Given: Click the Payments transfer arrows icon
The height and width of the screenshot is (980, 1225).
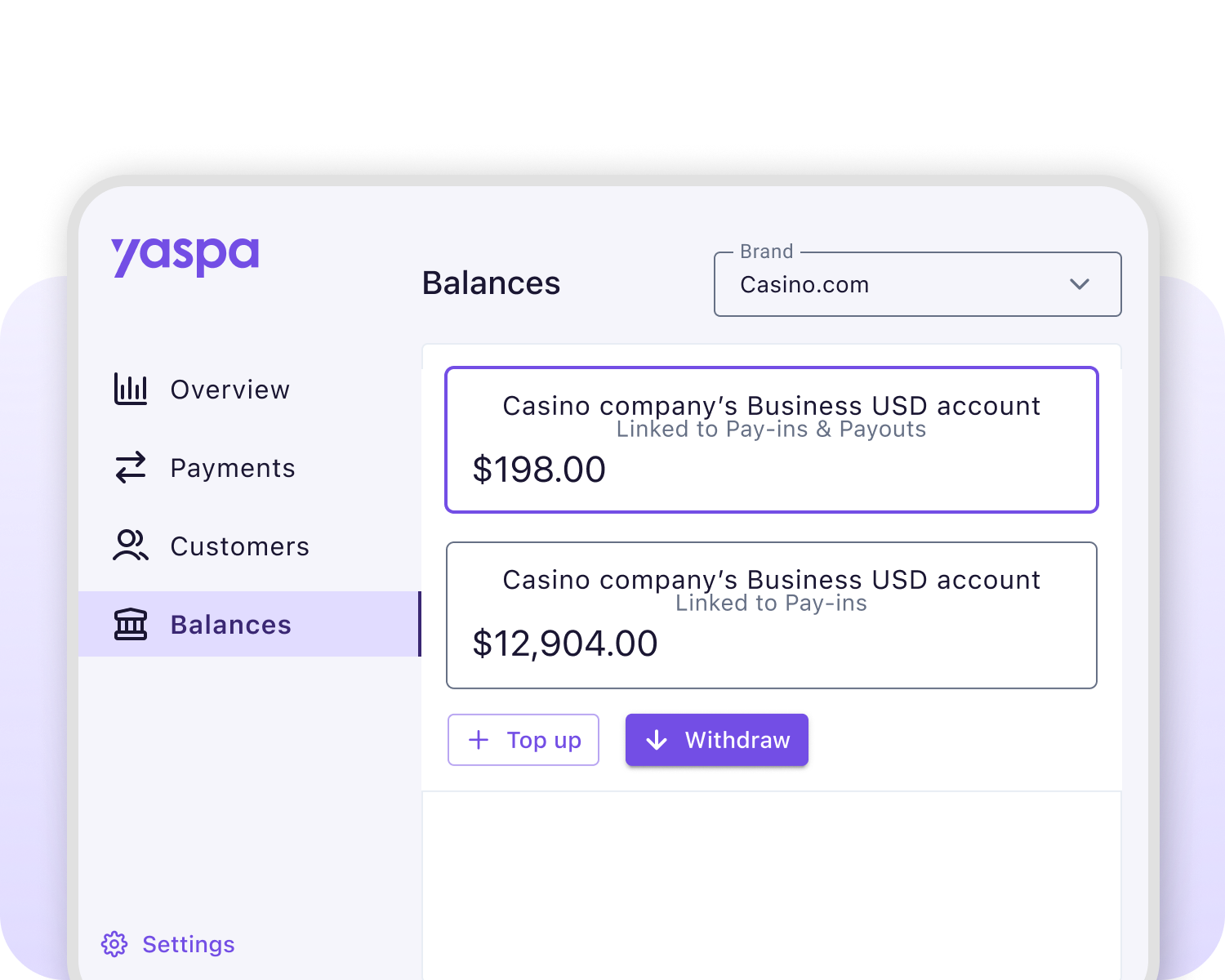Looking at the screenshot, I should click(x=131, y=468).
